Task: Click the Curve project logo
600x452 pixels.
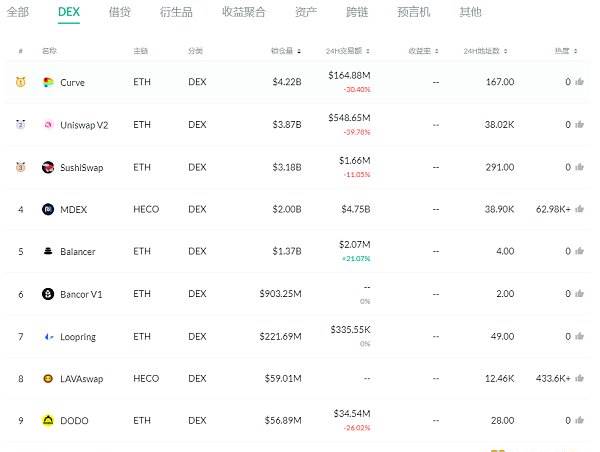Action: [48, 82]
